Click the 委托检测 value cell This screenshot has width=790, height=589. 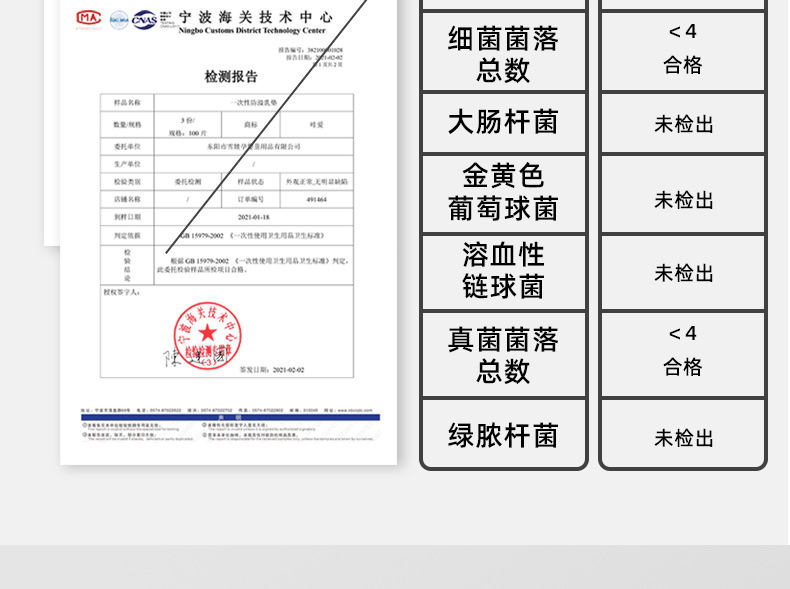coord(188,181)
